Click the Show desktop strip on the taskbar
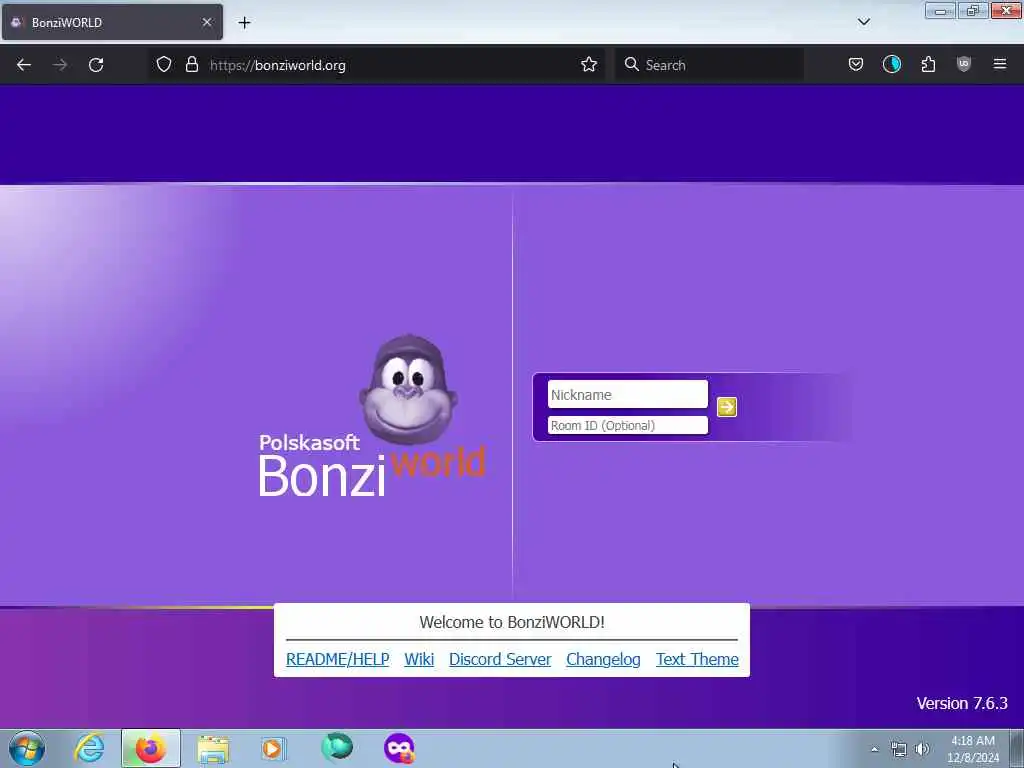This screenshot has width=1024, height=768. pyautogui.click(x=1017, y=748)
